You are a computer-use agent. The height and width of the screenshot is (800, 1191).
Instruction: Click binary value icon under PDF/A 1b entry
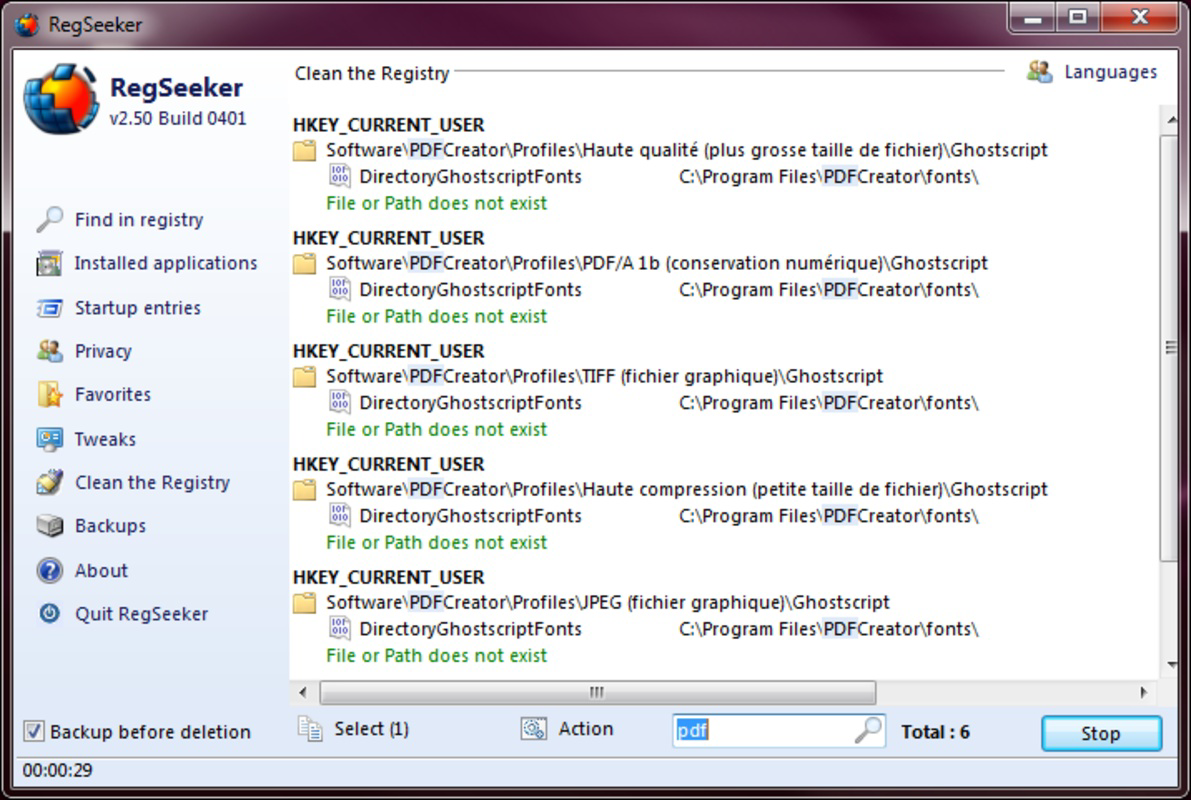[x=340, y=289]
